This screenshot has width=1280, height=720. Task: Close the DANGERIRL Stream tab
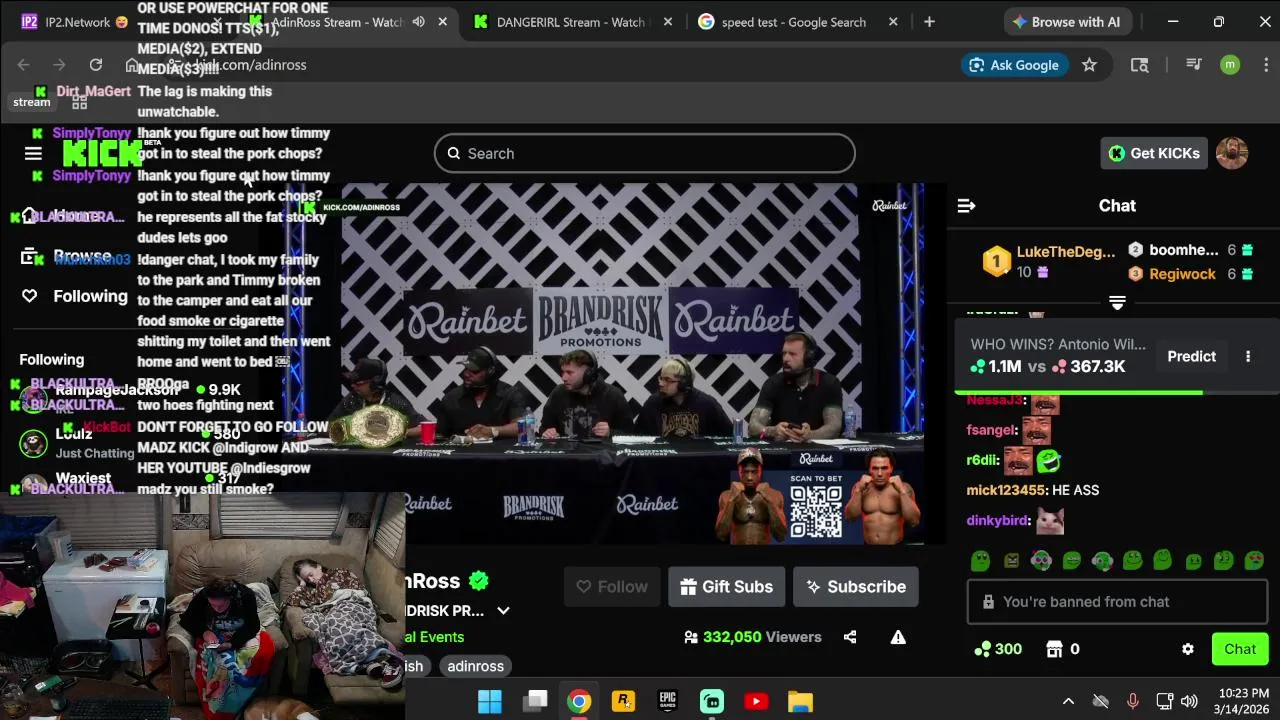(669, 22)
